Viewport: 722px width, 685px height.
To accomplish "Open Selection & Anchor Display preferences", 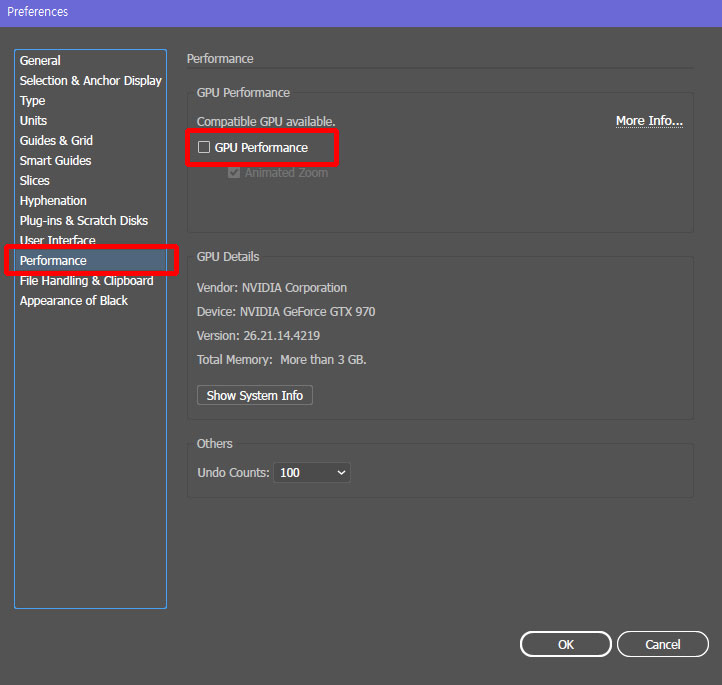I will [90, 81].
